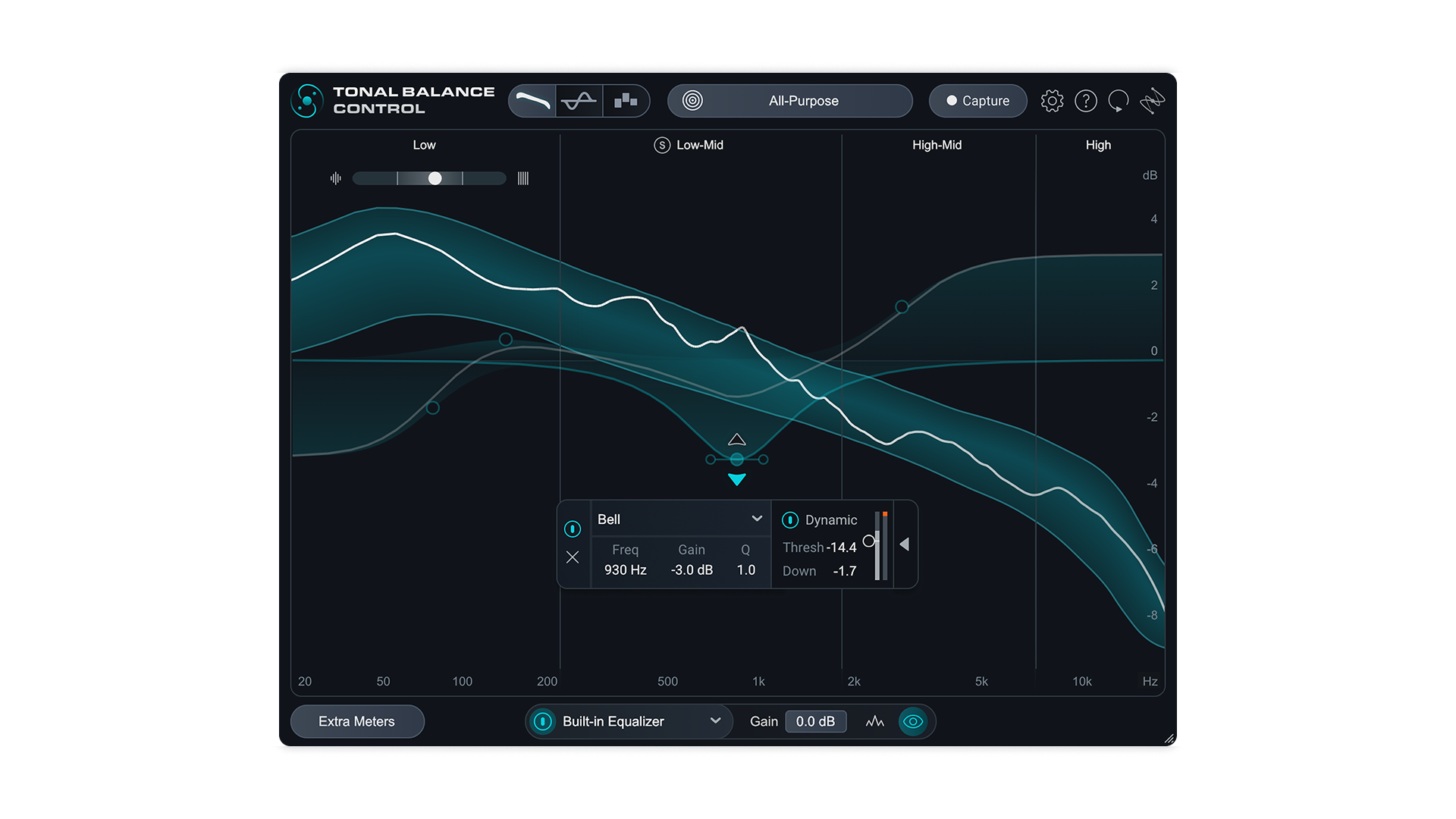This screenshot has width=1456, height=819.
Task: Expand the Built-in Equalizer dropdown
Action: 715,721
